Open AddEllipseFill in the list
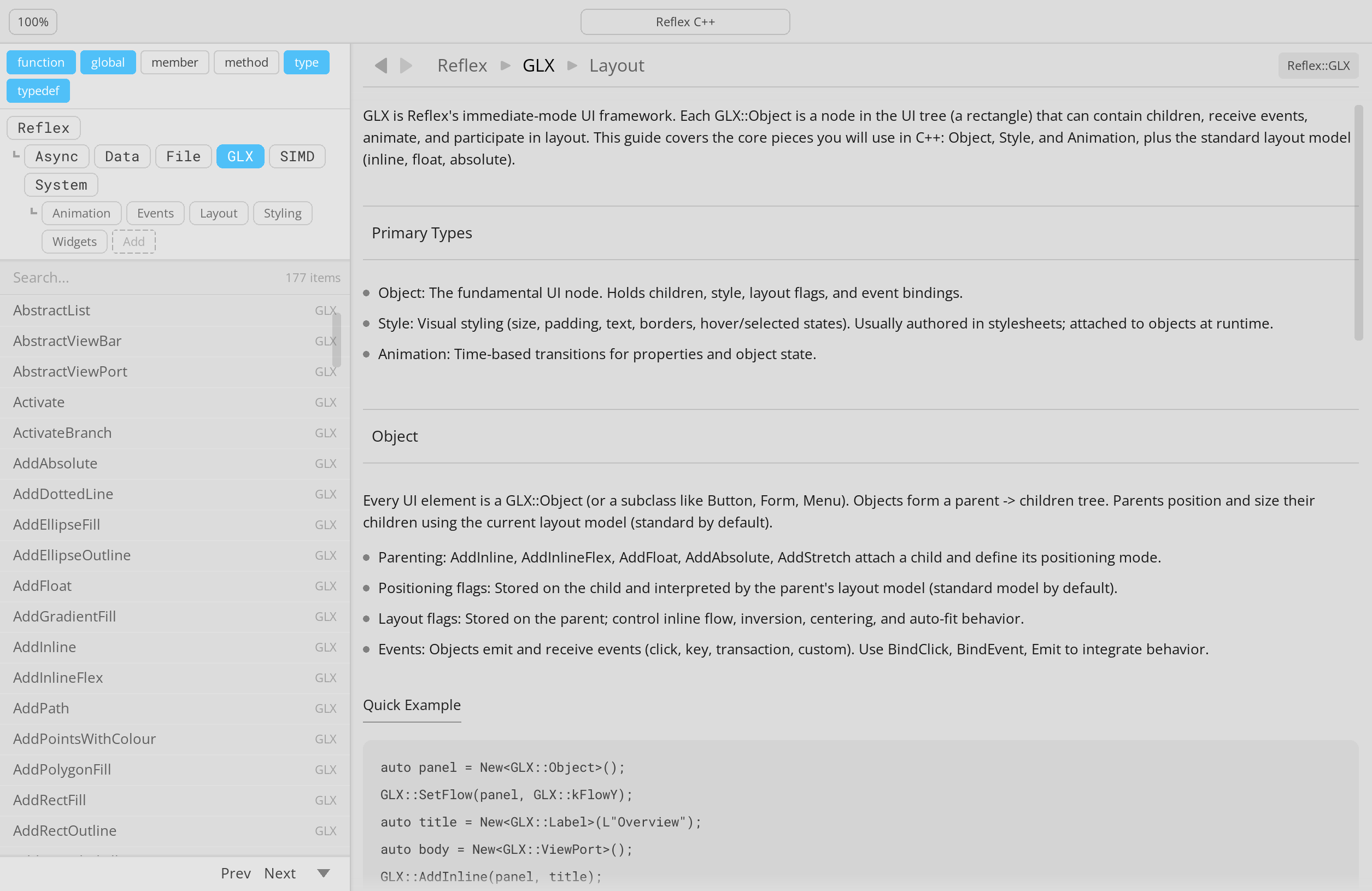This screenshot has width=1372, height=891. [175, 524]
